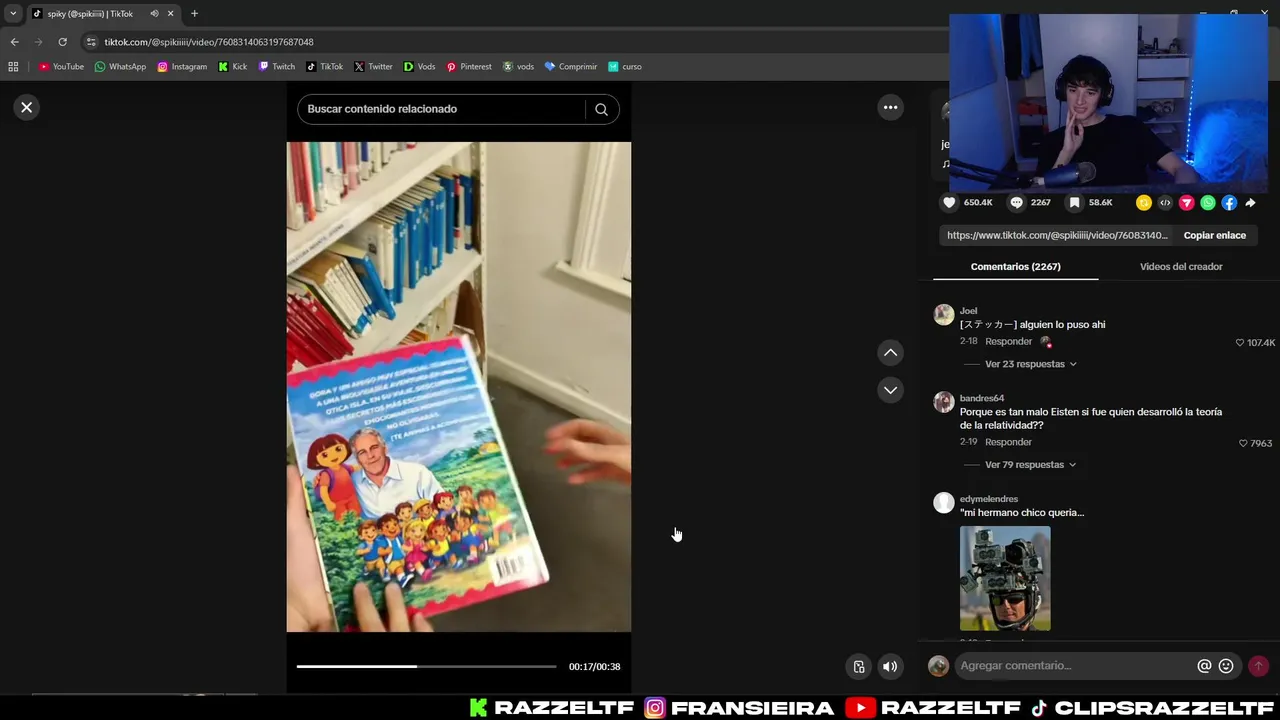
Task: Open bandres64's profile avatar
Action: [x=943, y=402]
